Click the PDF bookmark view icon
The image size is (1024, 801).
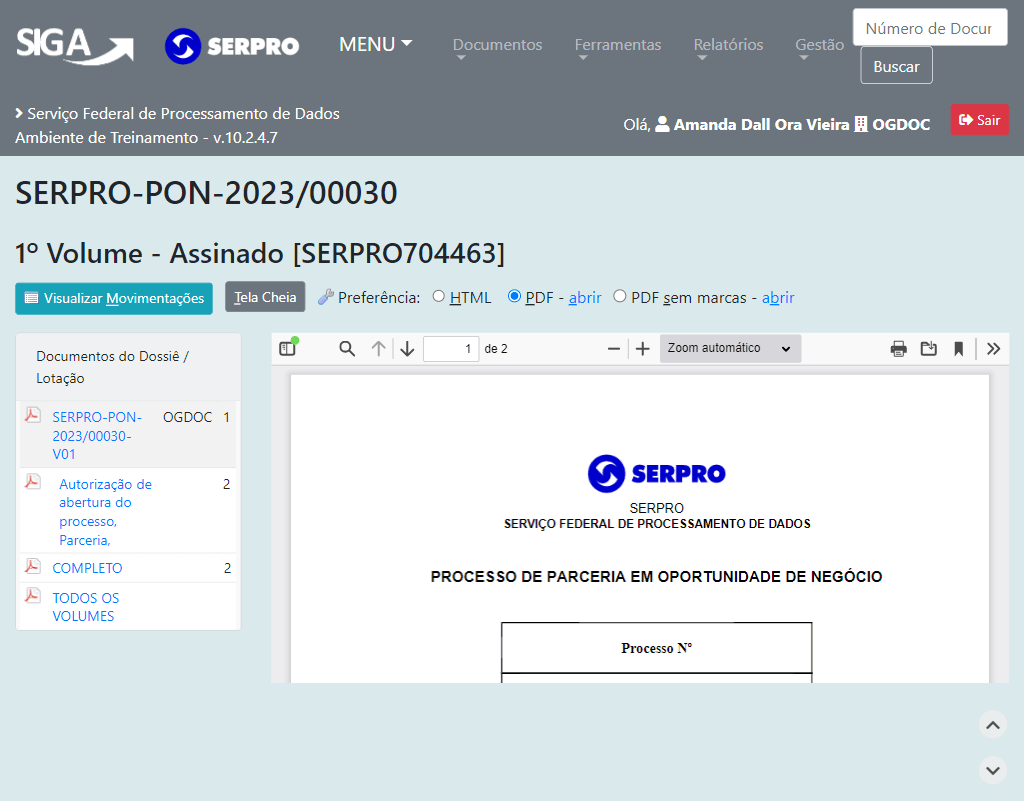pos(959,349)
